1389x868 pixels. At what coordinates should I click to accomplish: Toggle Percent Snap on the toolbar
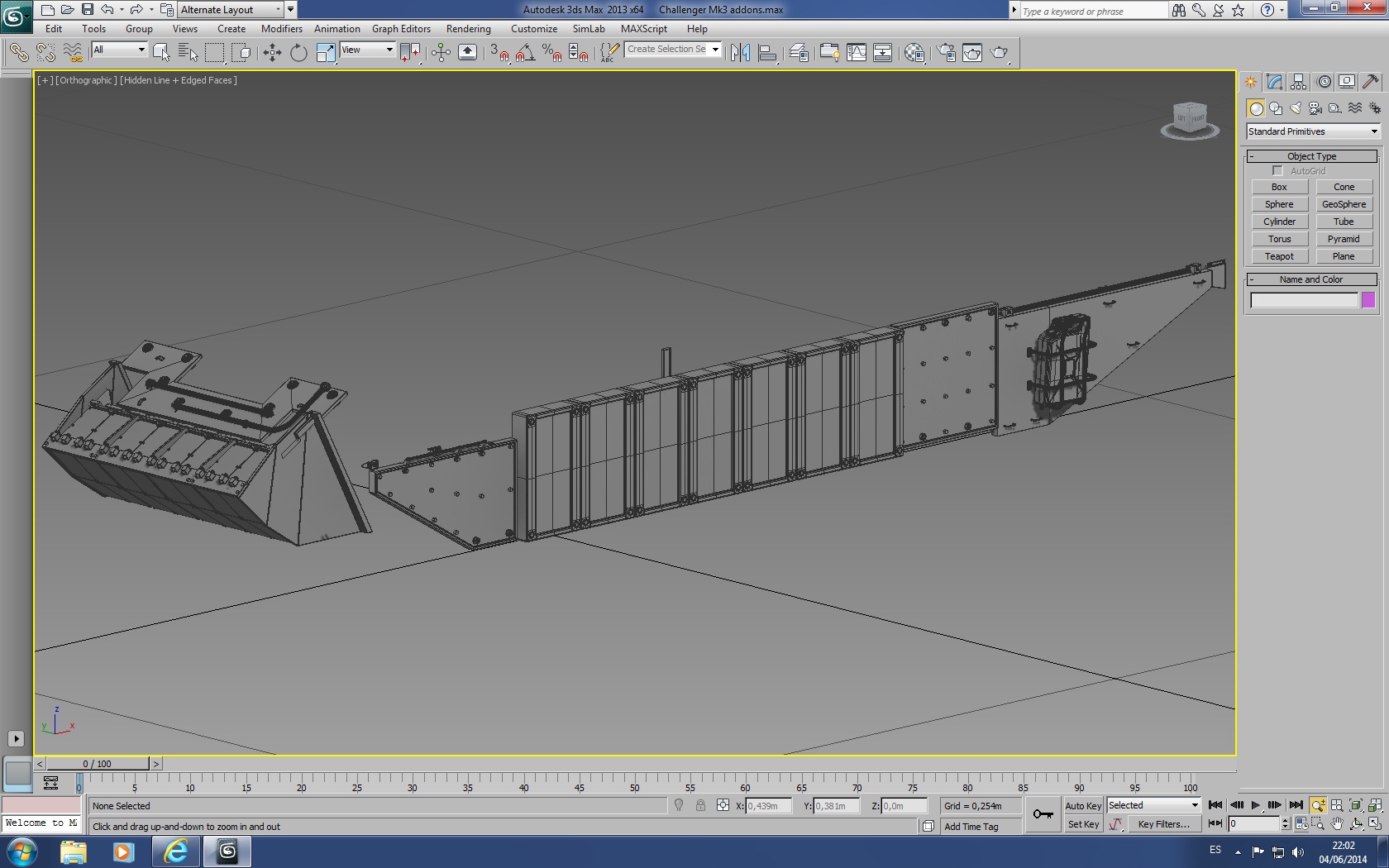(x=552, y=53)
